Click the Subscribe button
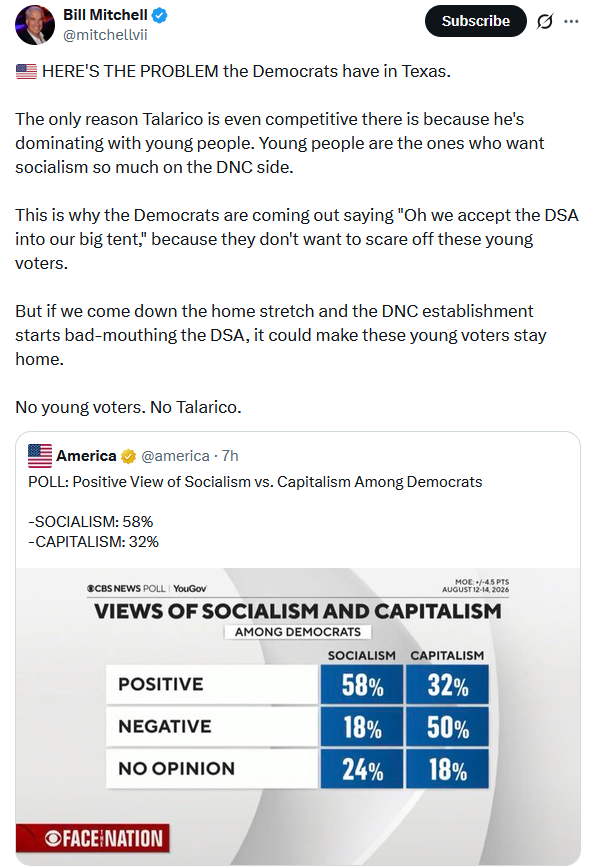The height and width of the screenshot is (866, 595). tap(475, 21)
